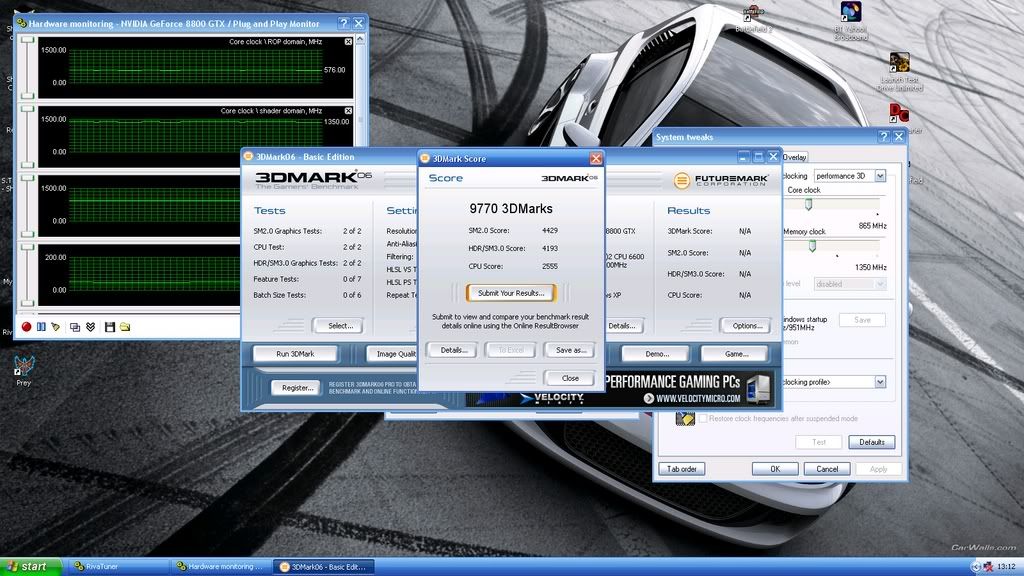Image resolution: width=1024 pixels, height=576 pixels.
Task: Open the red DC desktop shortcut icon
Action: point(899,113)
